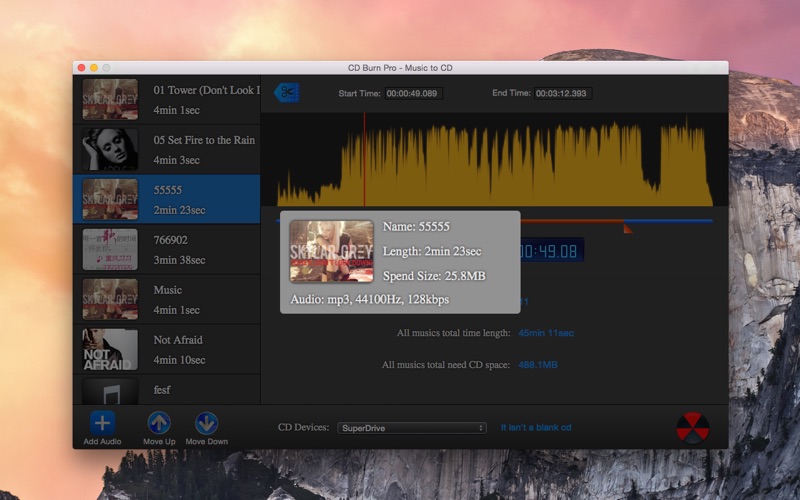Start burning with the red burn icon
Image resolution: width=800 pixels, height=500 pixels.
coord(692,428)
